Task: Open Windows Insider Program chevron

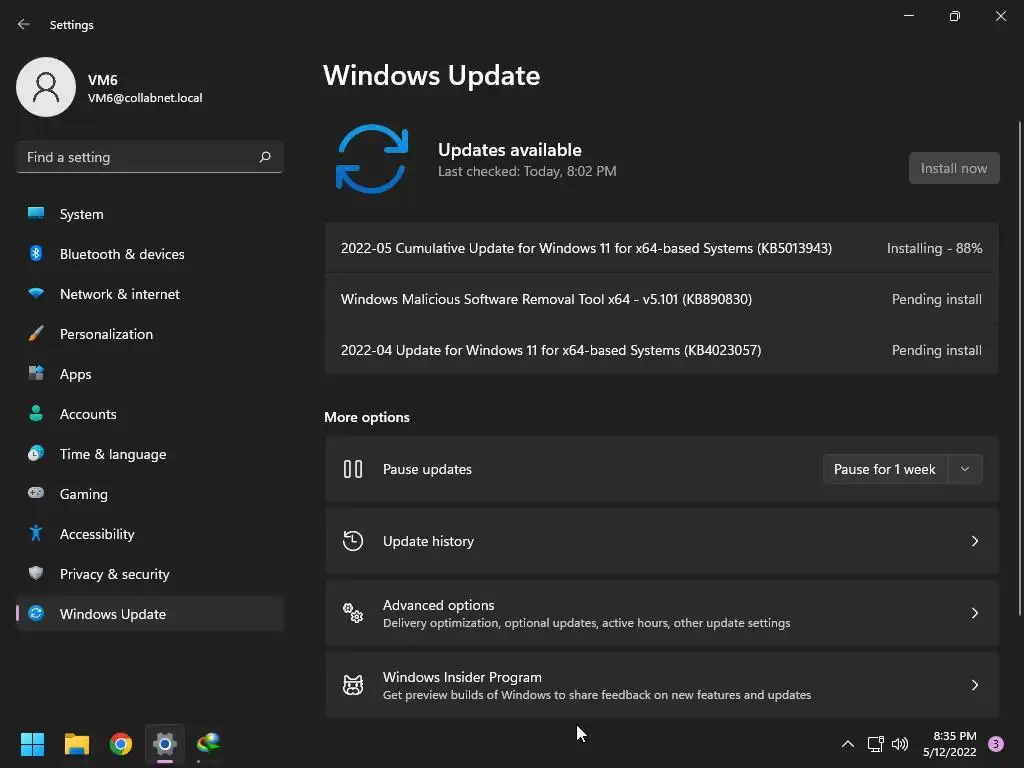Action: [974, 684]
